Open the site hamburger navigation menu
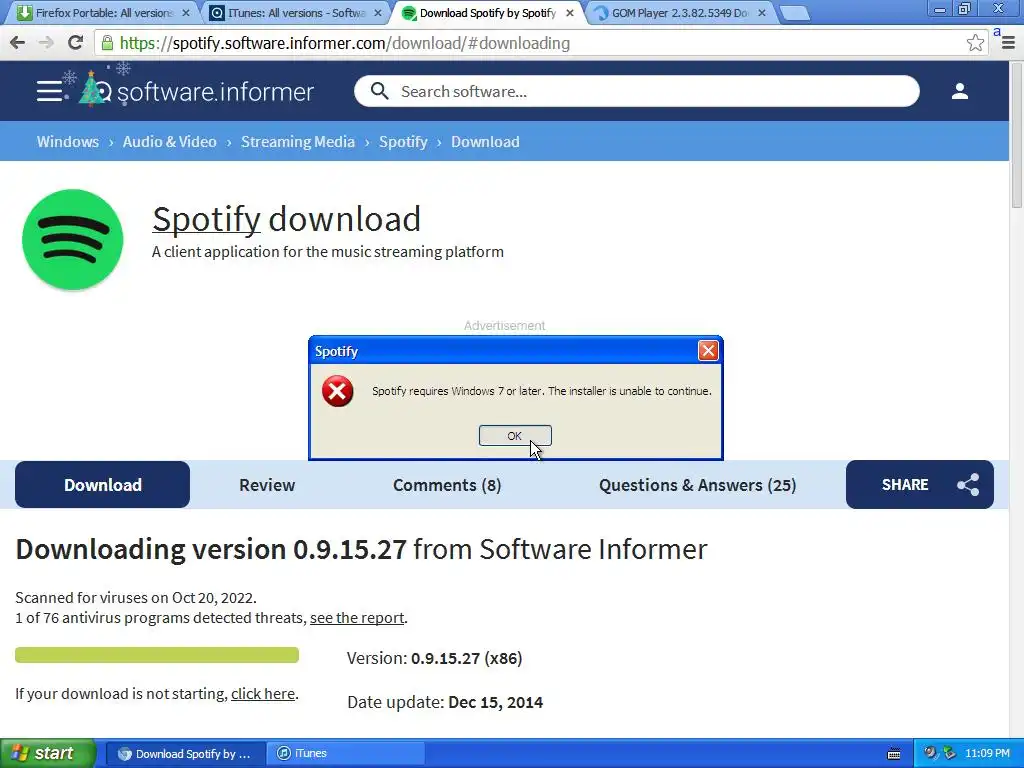This screenshot has height=768, width=1024. point(49,91)
